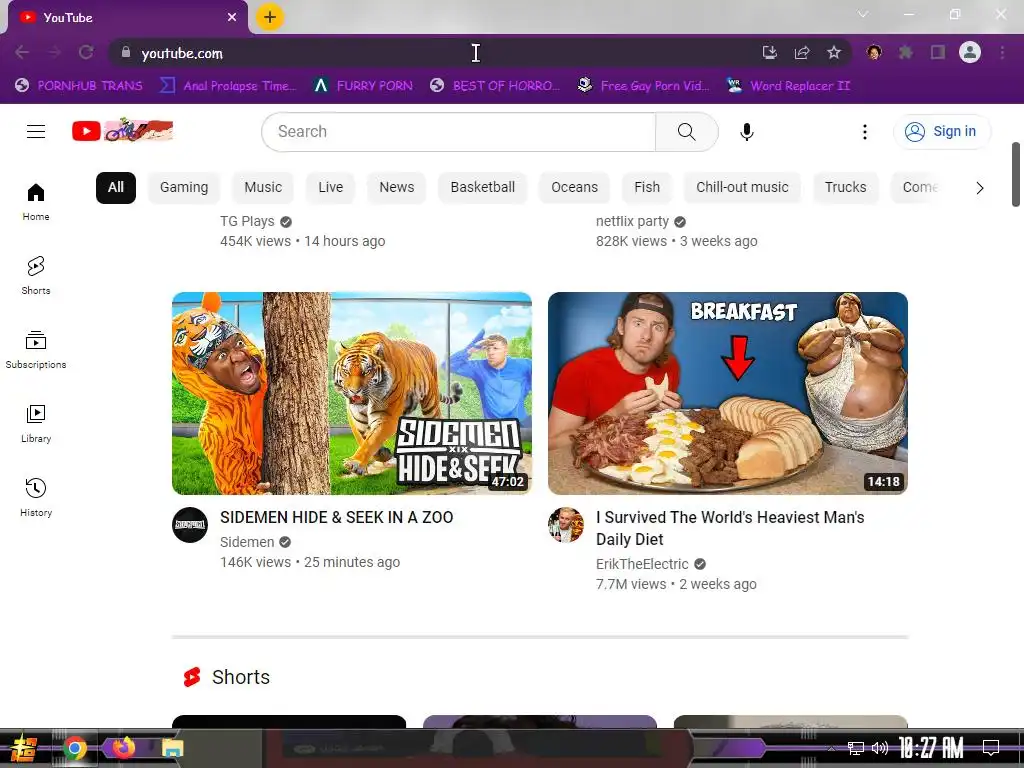Select the Basketball filter chip

coord(483,187)
